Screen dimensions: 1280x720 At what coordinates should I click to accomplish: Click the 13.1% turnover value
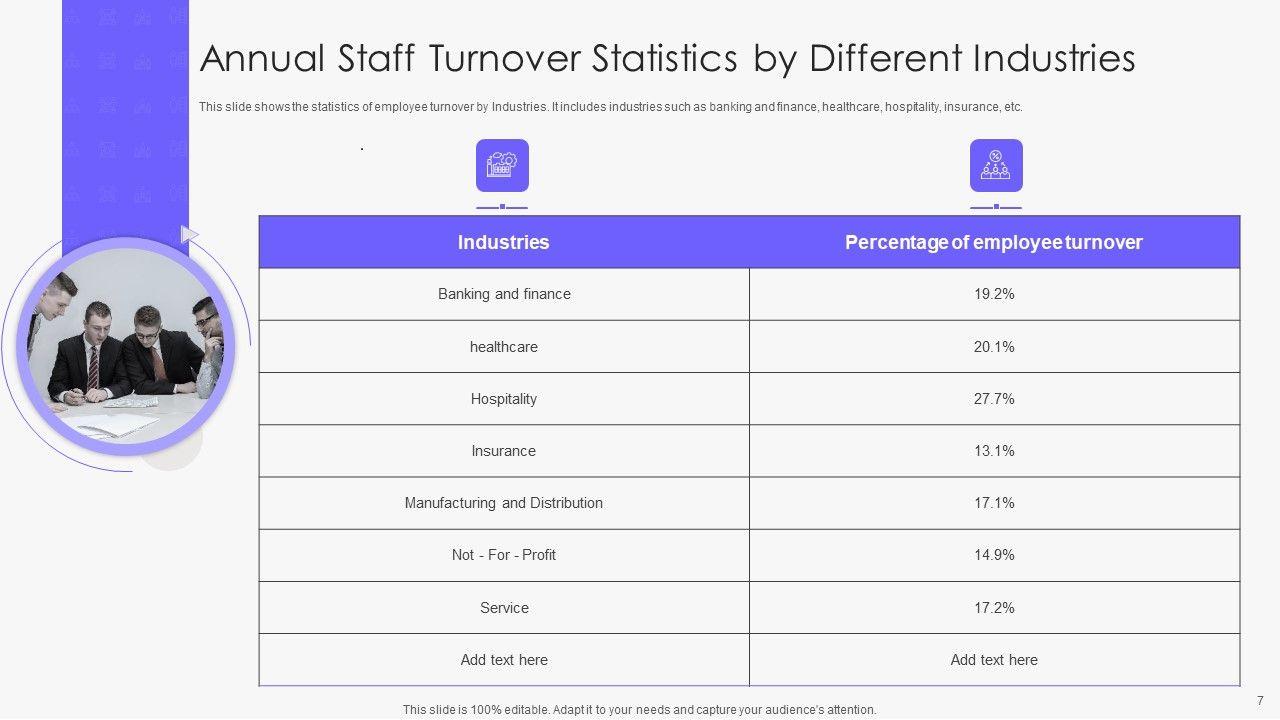pos(994,451)
